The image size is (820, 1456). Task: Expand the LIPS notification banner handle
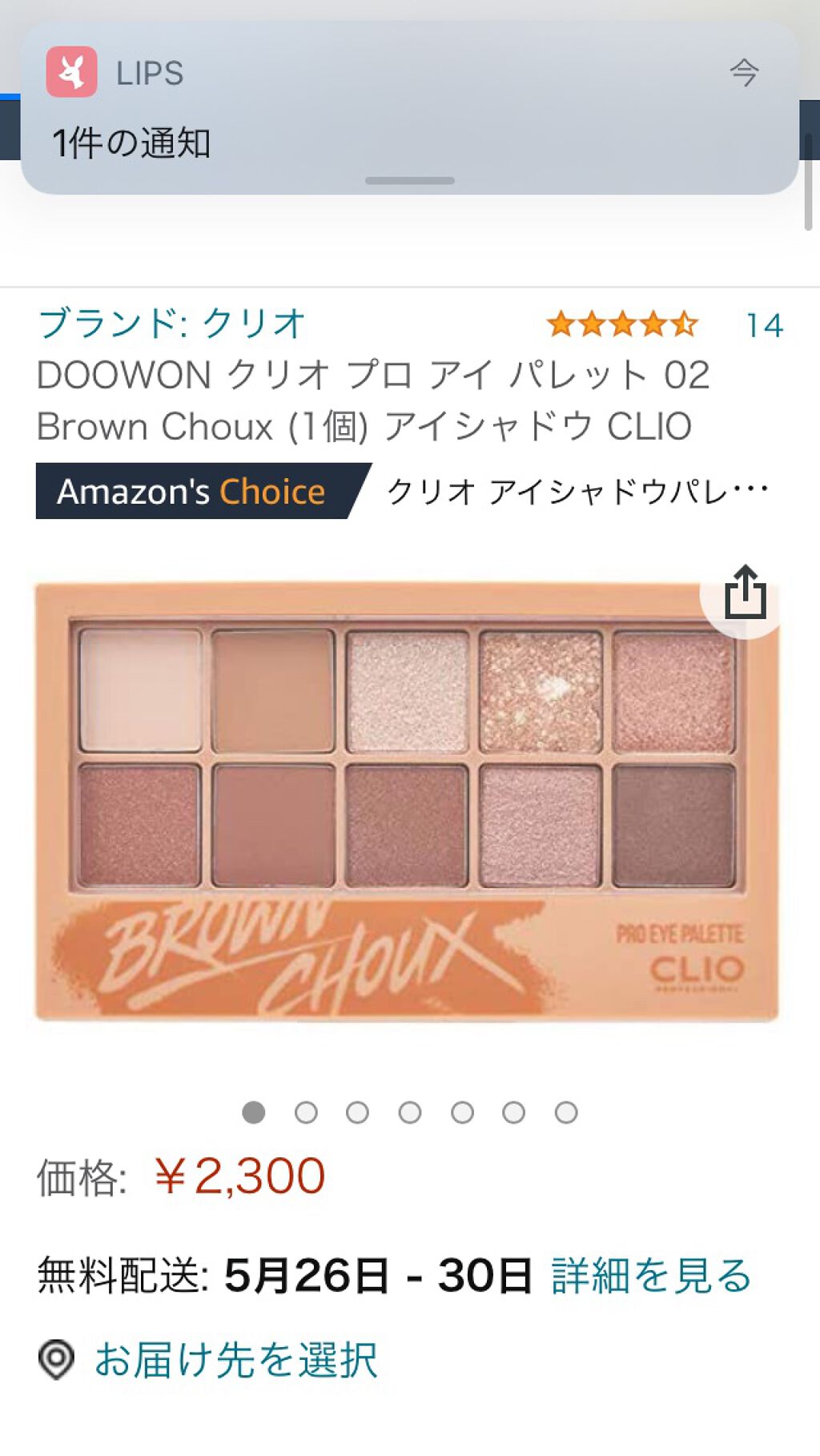click(x=410, y=180)
